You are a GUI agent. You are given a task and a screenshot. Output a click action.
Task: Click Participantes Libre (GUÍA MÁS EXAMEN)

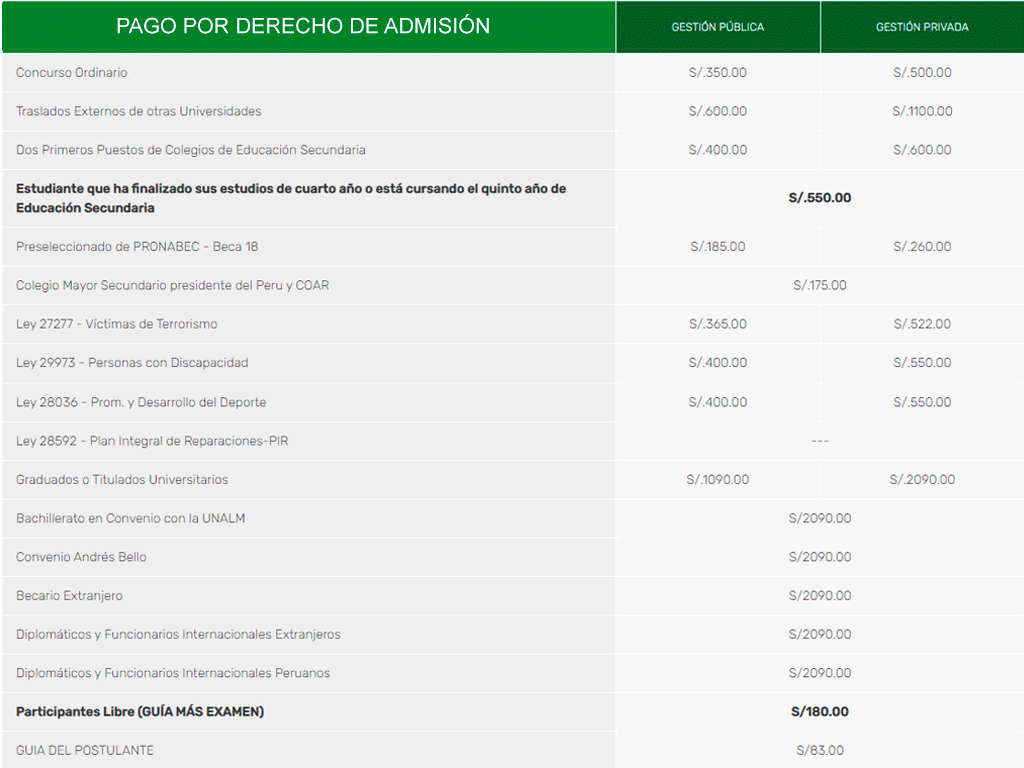point(140,712)
